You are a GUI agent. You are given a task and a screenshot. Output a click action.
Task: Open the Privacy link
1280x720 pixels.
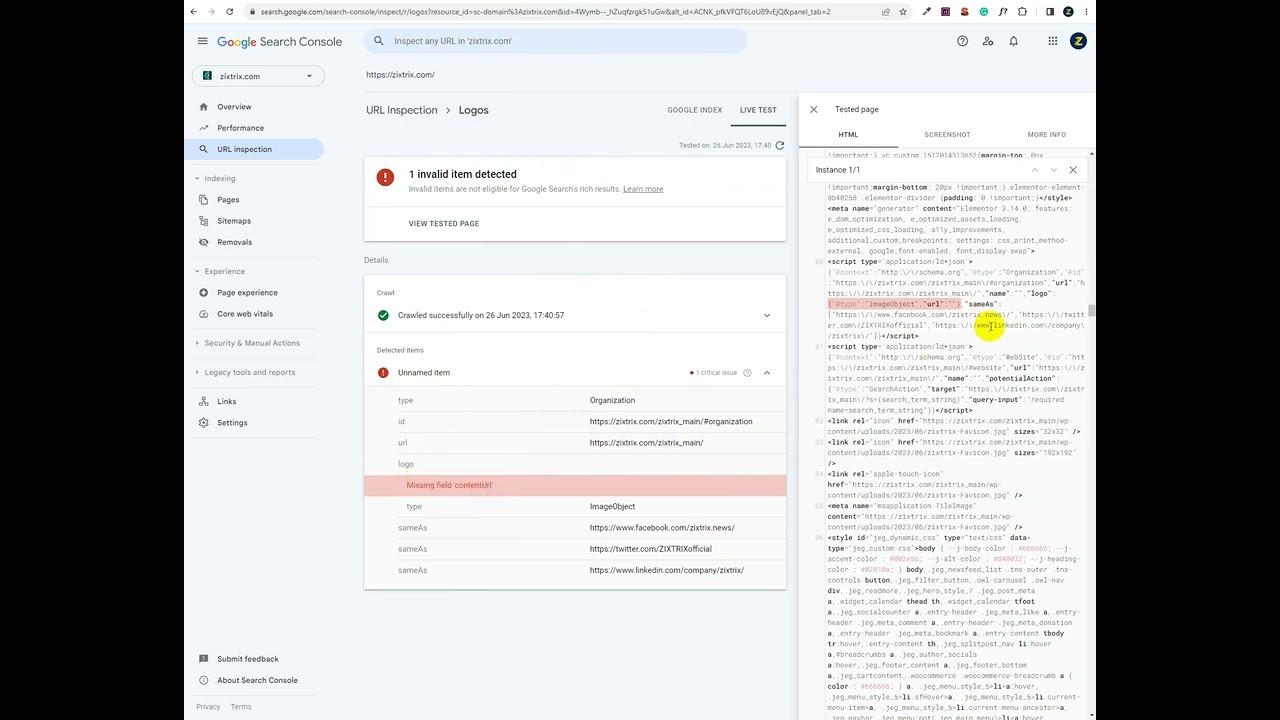pyautogui.click(x=208, y=707)
